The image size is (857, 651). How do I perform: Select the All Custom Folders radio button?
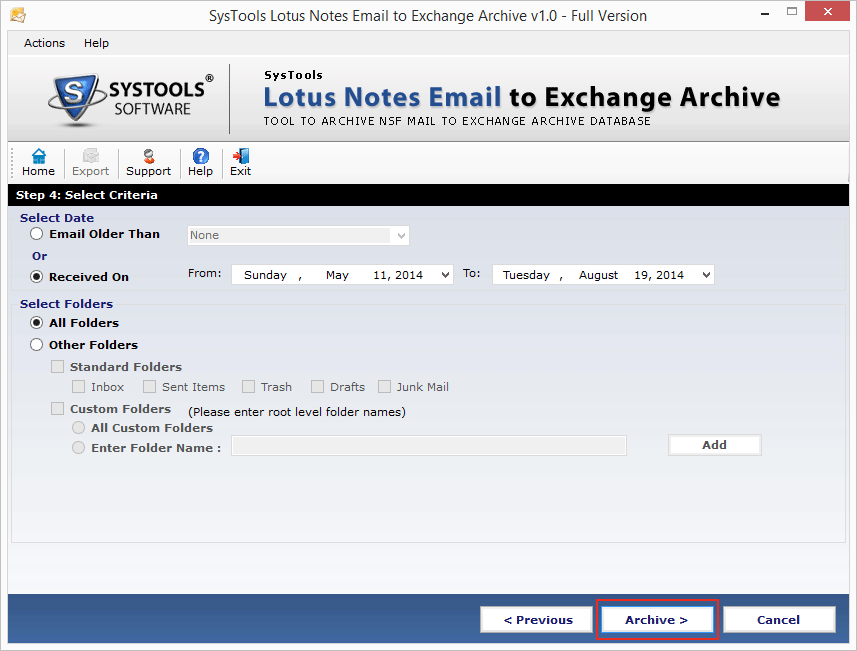[x=78, y=427]
